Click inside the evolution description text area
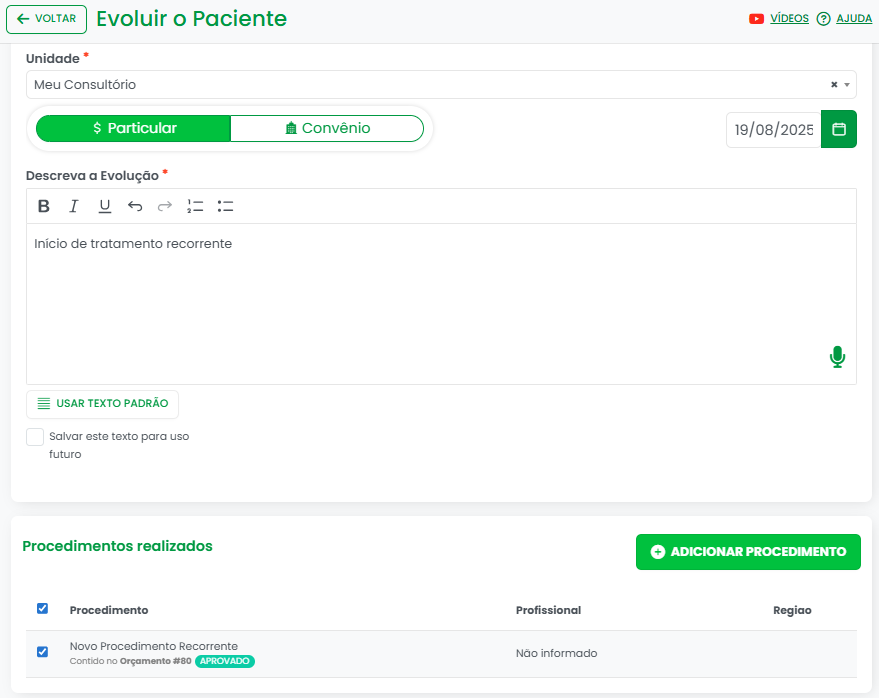879x698 pixels. 440,300
